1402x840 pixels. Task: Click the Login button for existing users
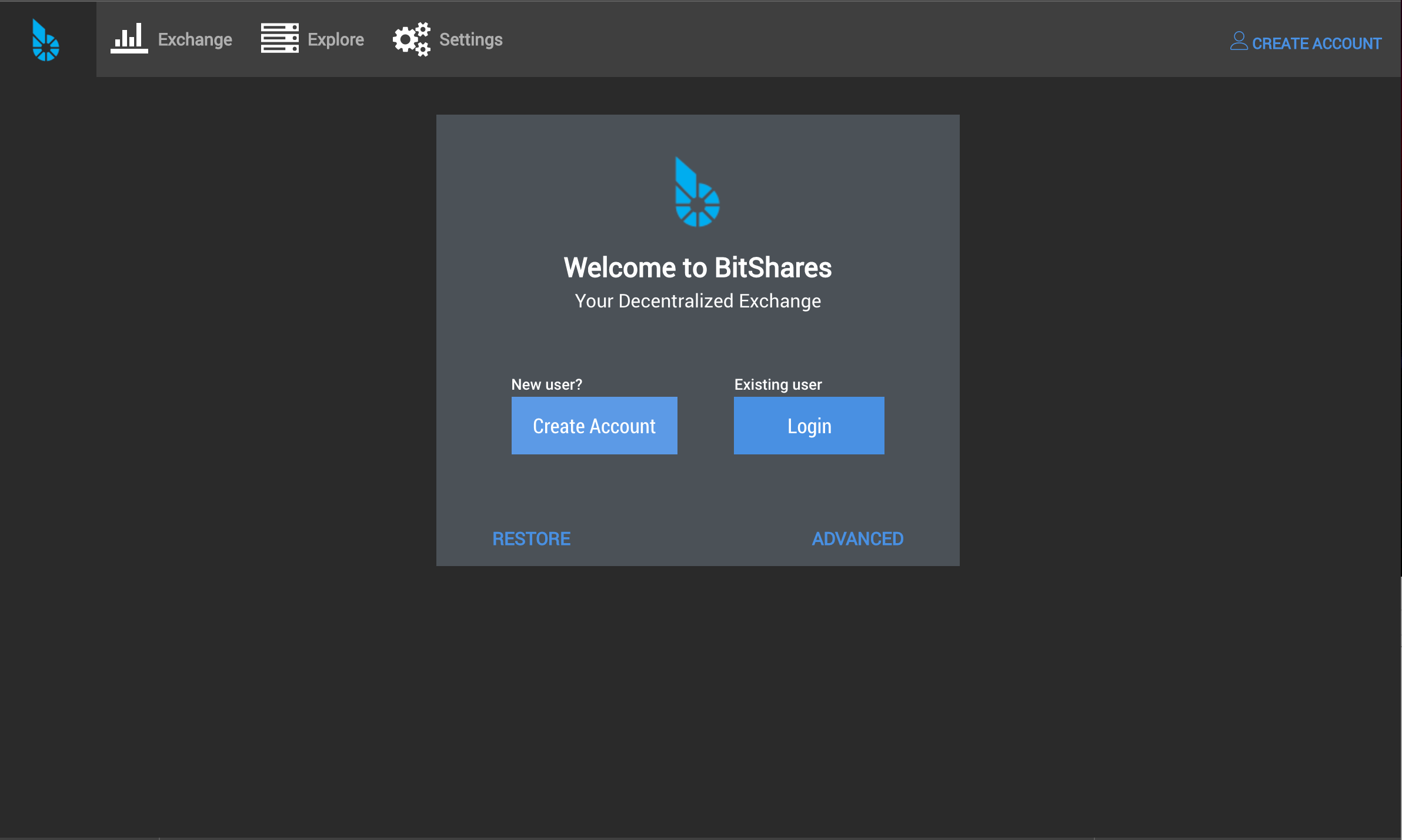[x=809, y=426]
